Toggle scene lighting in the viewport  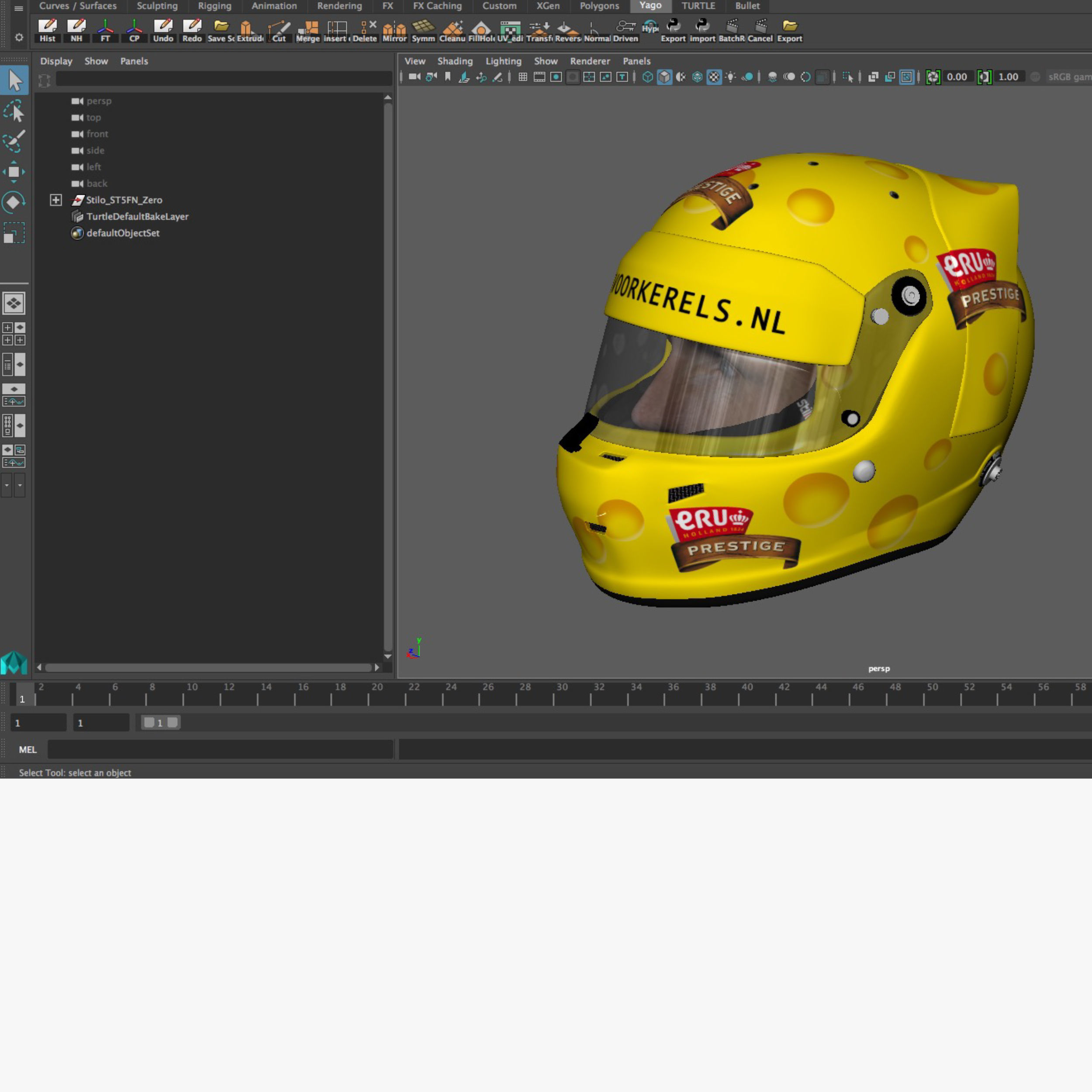tap(731, 77)
